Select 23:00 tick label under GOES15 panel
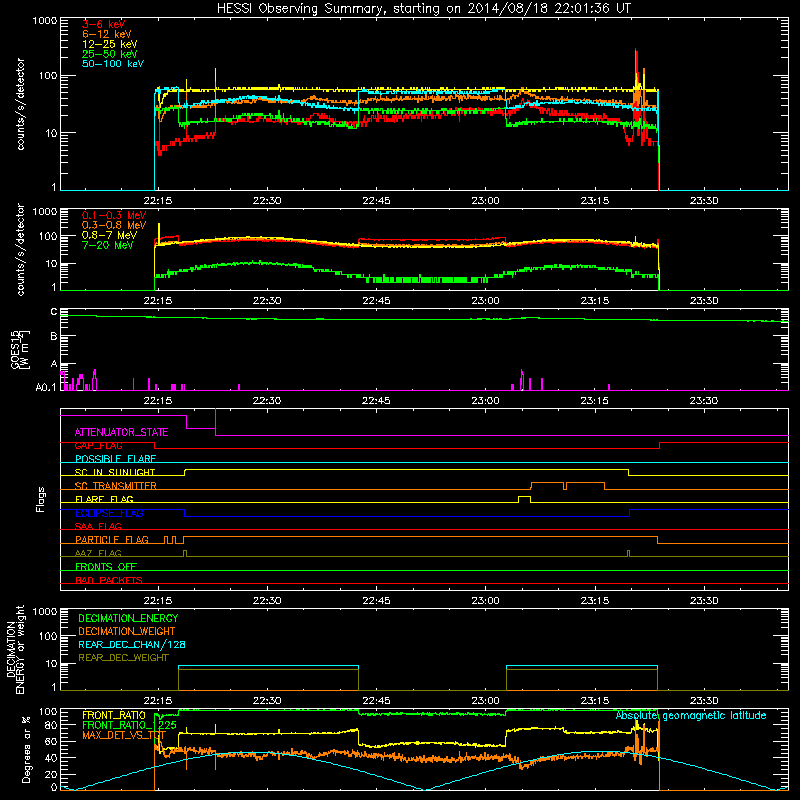 (x=485, y=401)
